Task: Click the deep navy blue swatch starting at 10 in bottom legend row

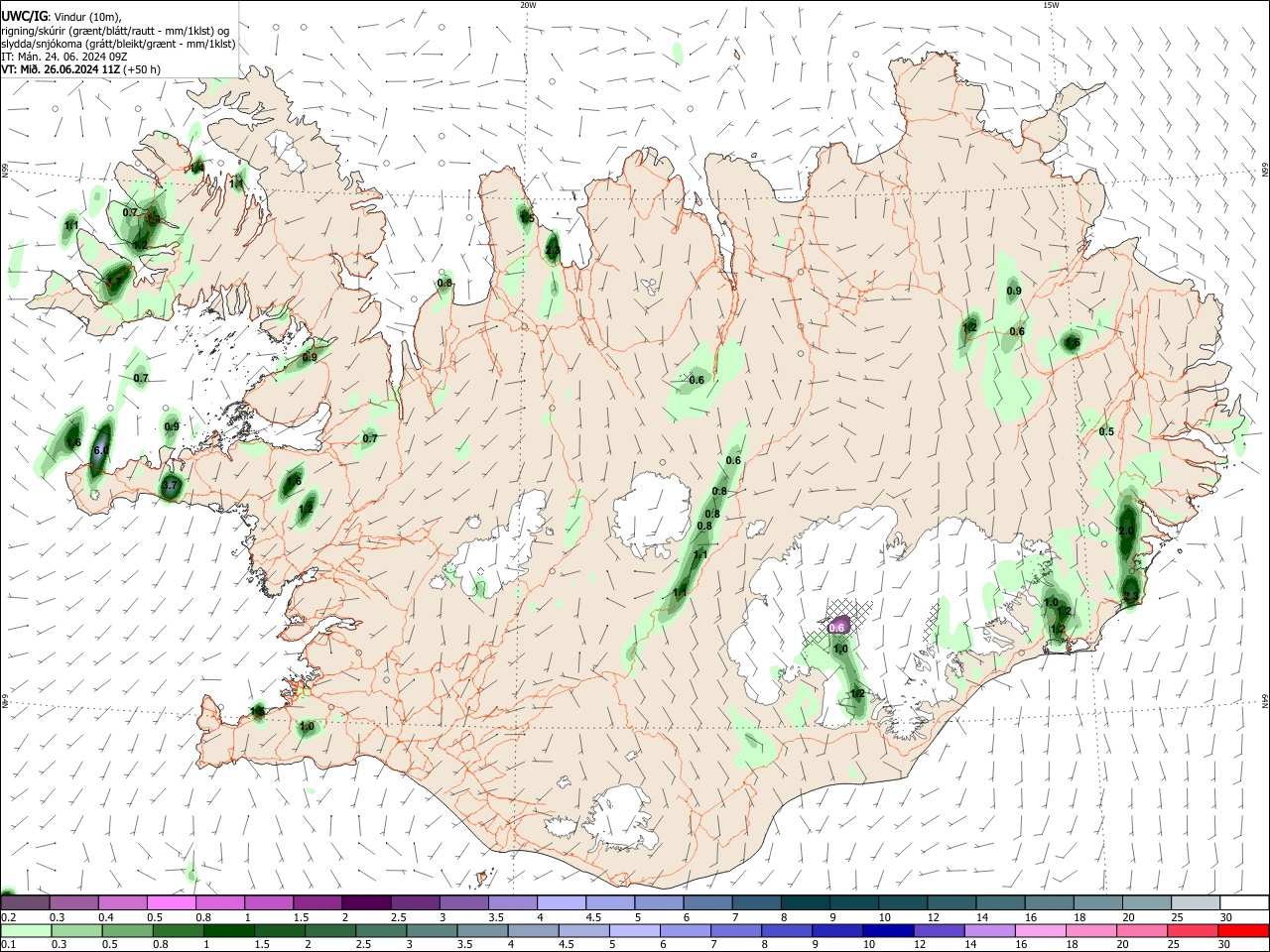Action: [x=889, y=931]
